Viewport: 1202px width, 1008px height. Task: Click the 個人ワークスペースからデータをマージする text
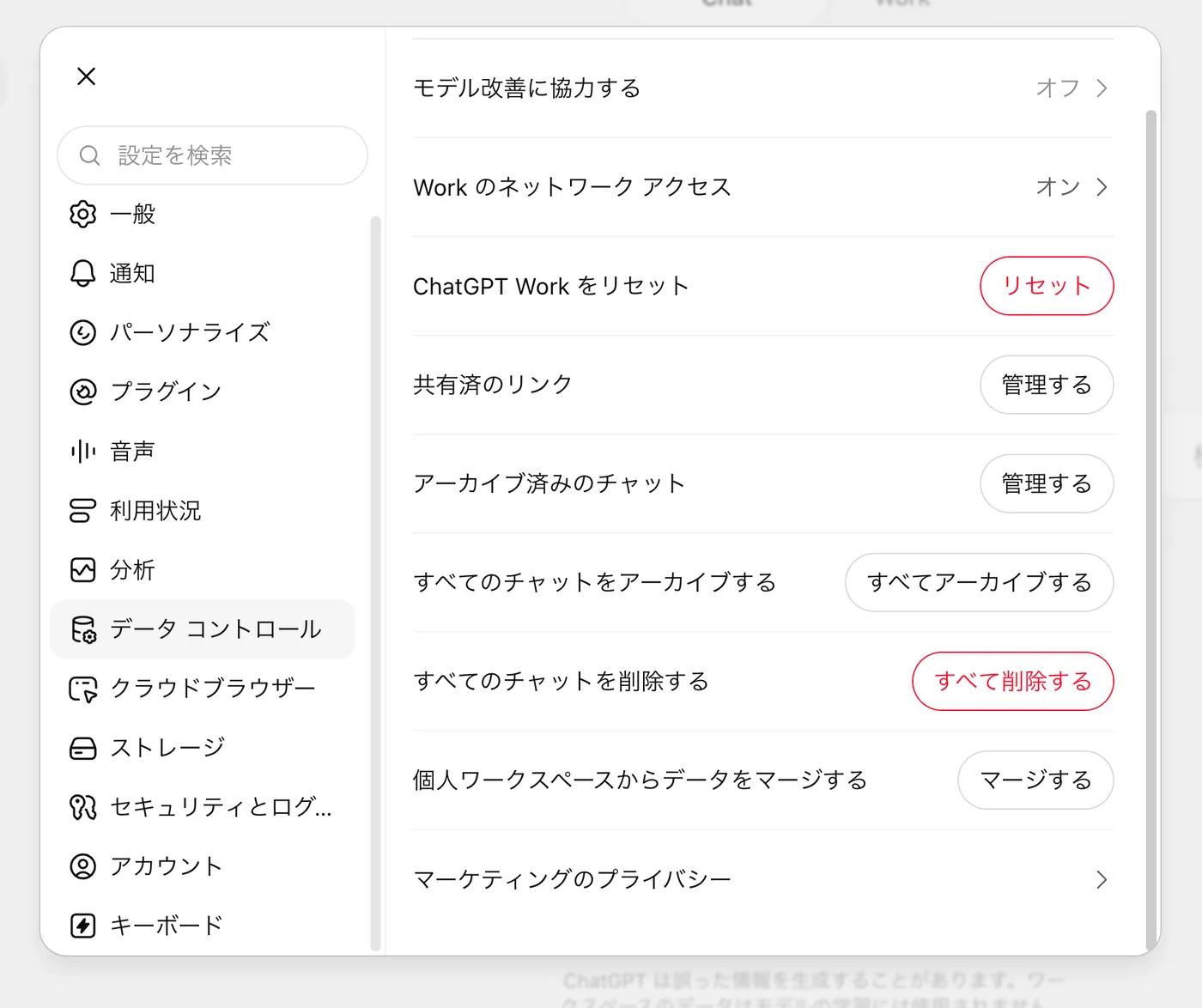(x=640, y=780)
